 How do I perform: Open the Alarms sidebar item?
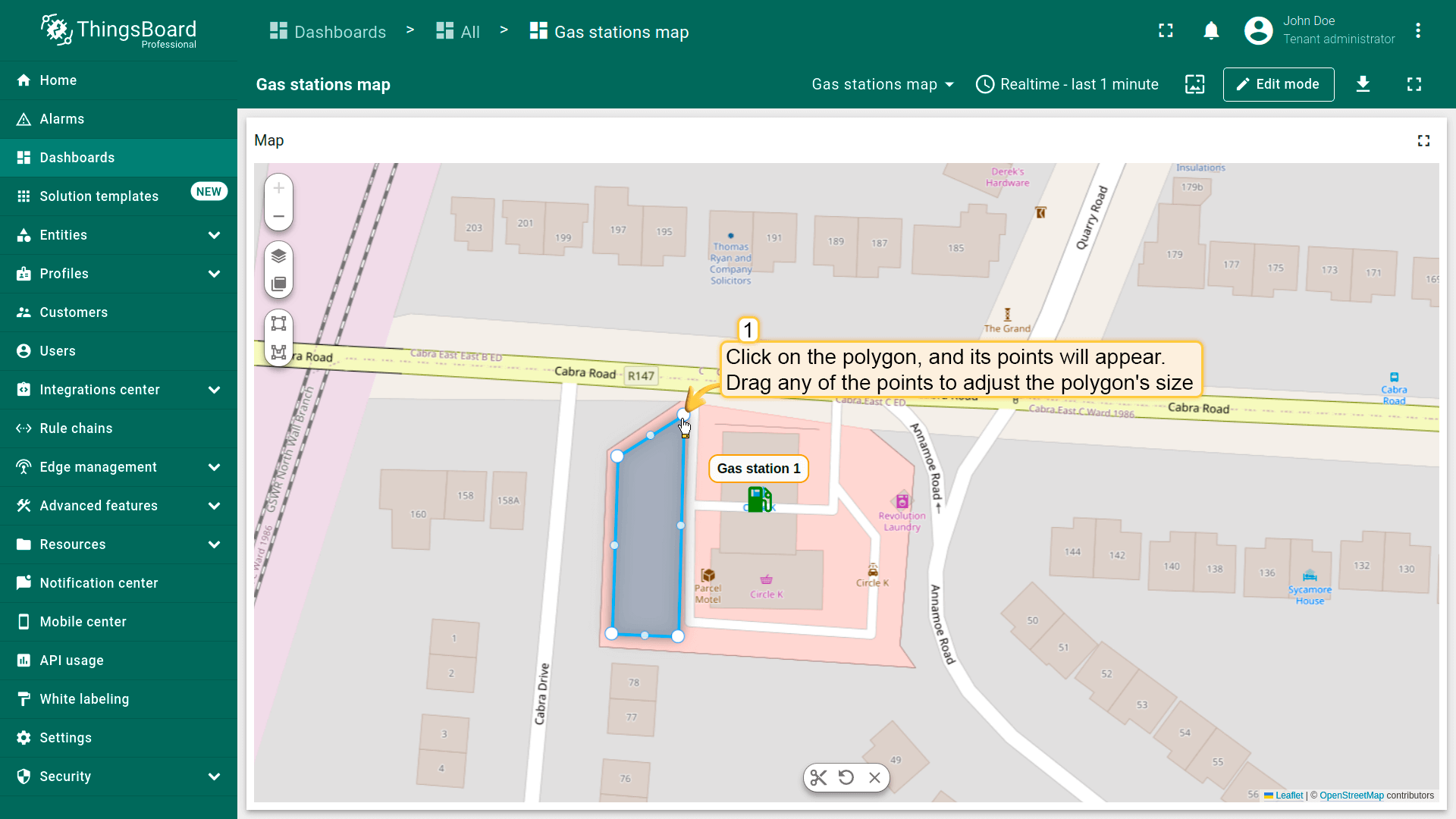[62, 119]
